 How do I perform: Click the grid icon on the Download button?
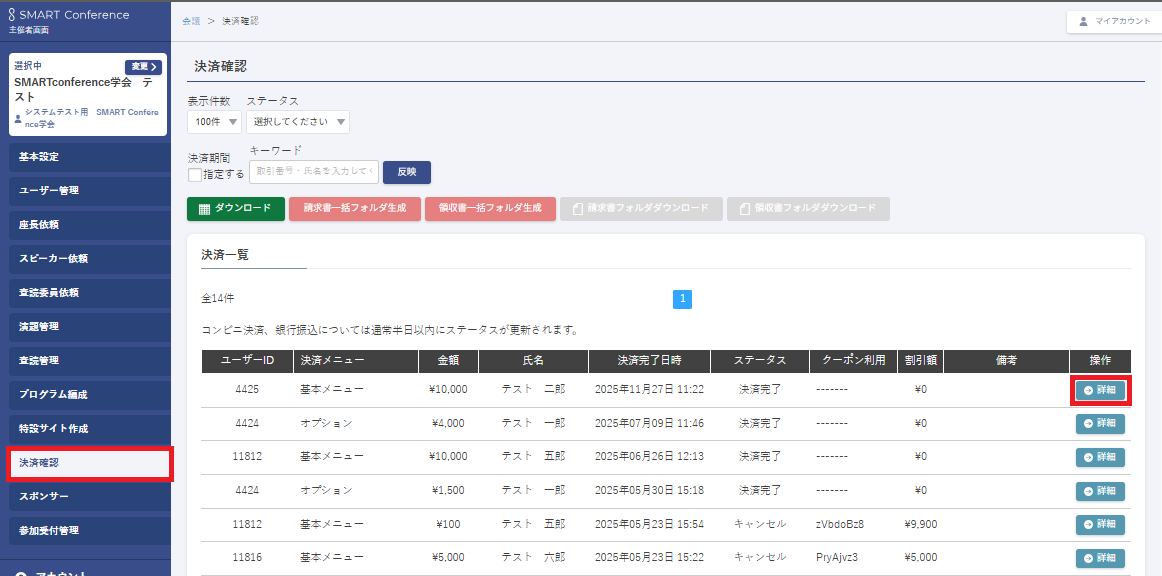[x=204, y=209]
